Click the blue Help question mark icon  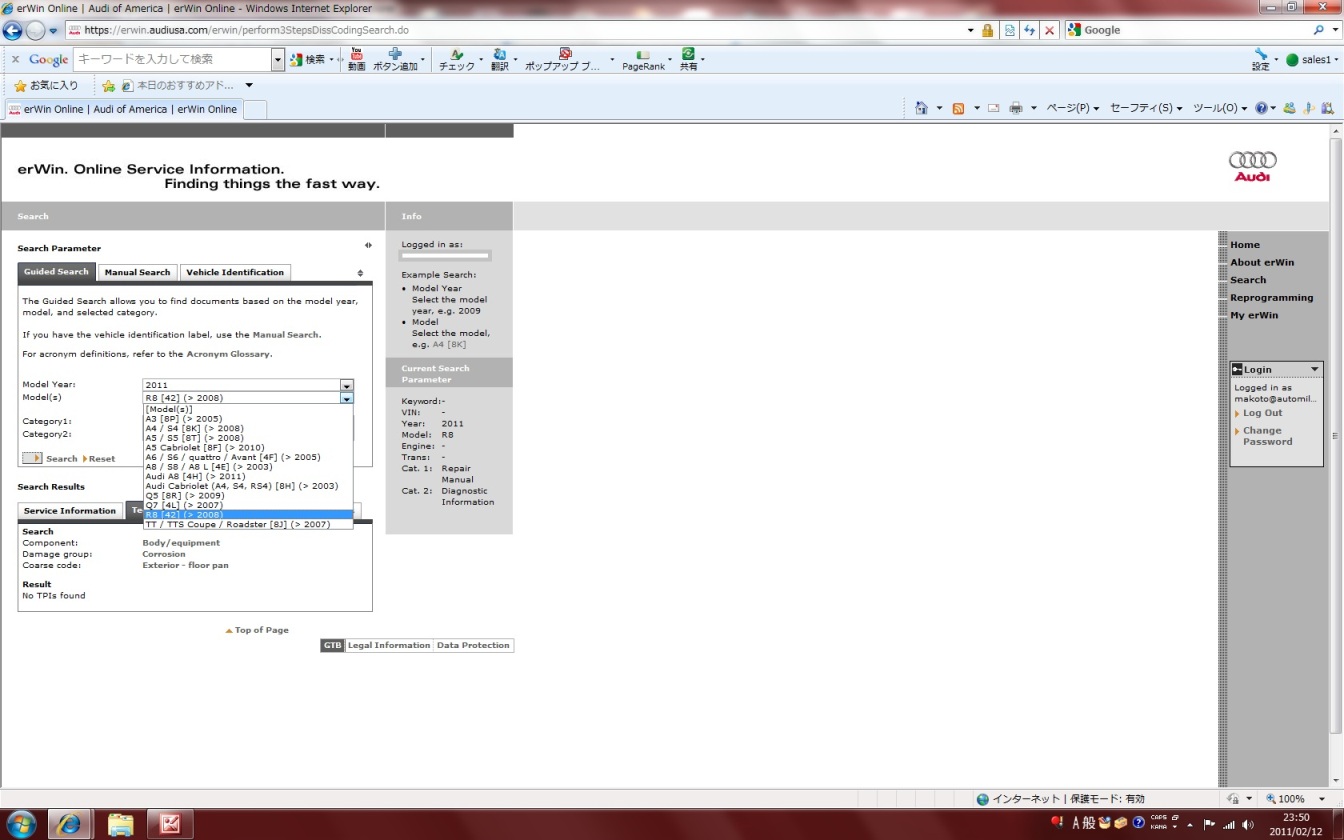[x=1261, y=108]
